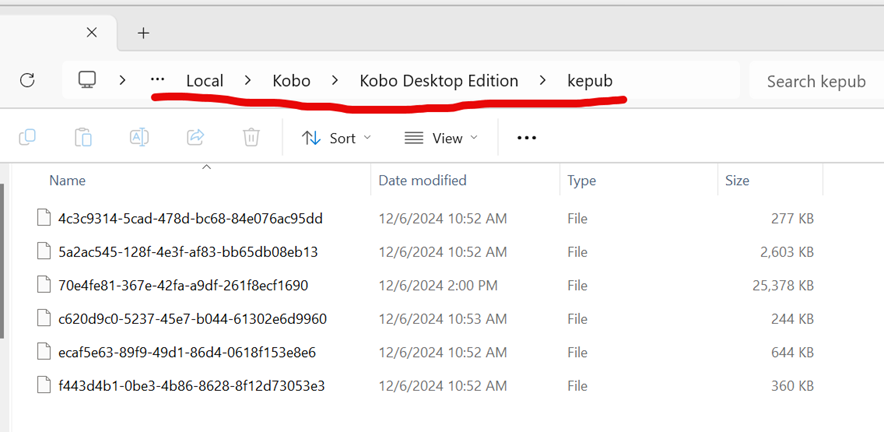Open the See more three-dots menu
Screen dimensions: 884x432
[527, 138]
